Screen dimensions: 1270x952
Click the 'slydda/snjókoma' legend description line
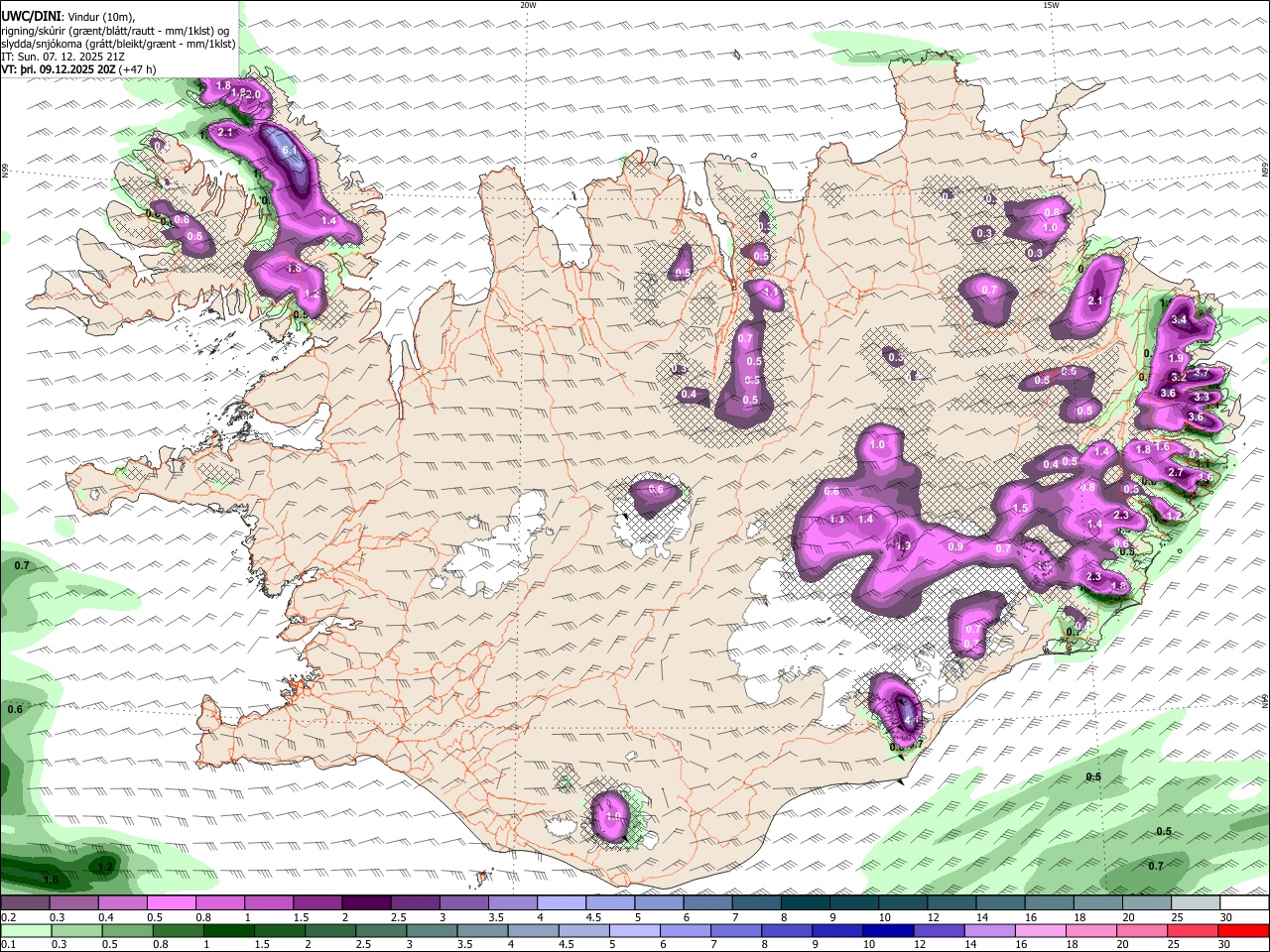pos(118,44)
